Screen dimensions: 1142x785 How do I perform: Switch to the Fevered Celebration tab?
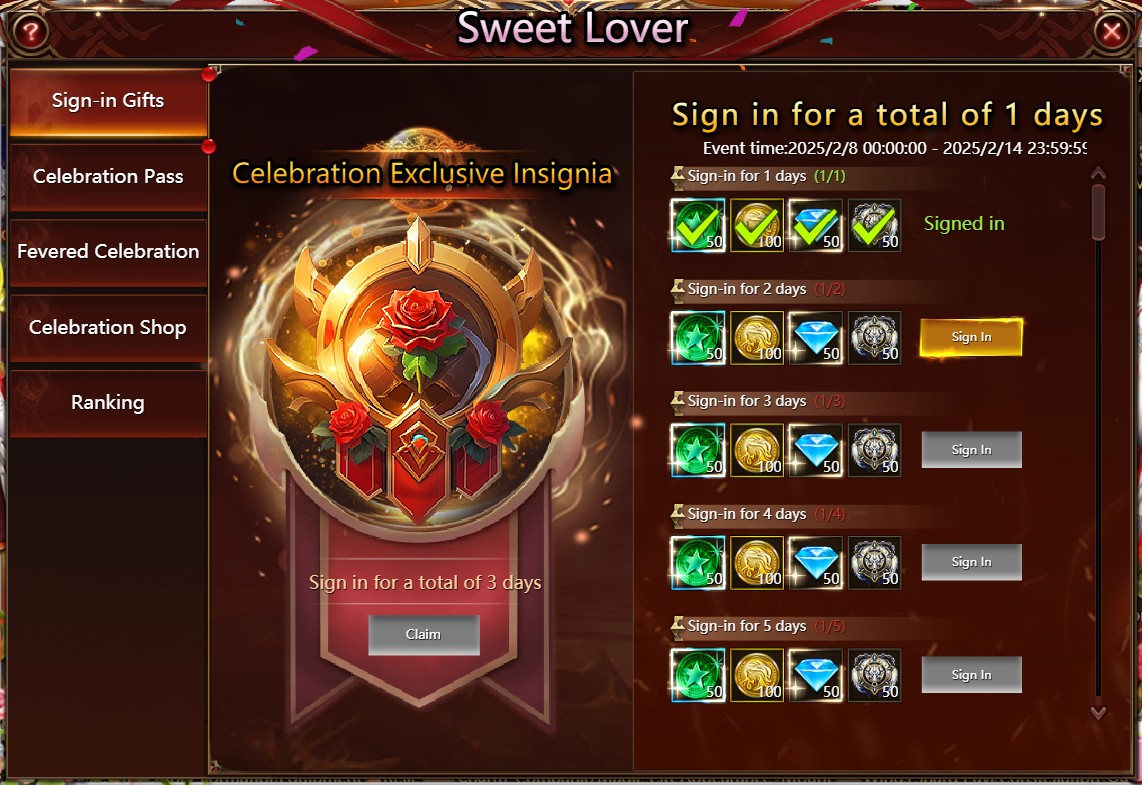pyautogui.click(x=108, y=252)
